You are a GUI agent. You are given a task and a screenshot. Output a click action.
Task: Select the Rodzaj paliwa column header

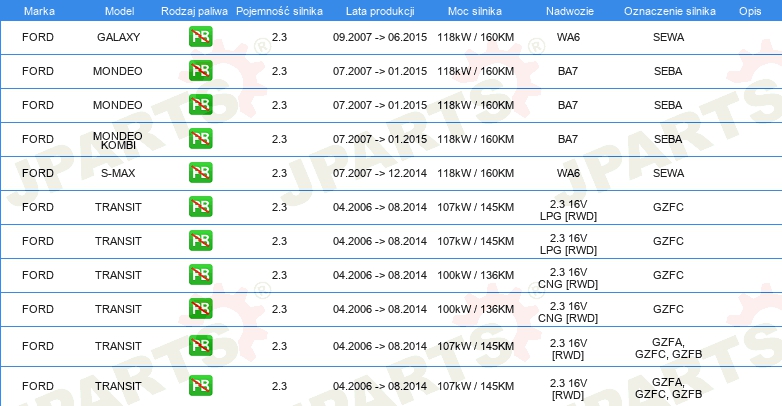coord(194,11)
